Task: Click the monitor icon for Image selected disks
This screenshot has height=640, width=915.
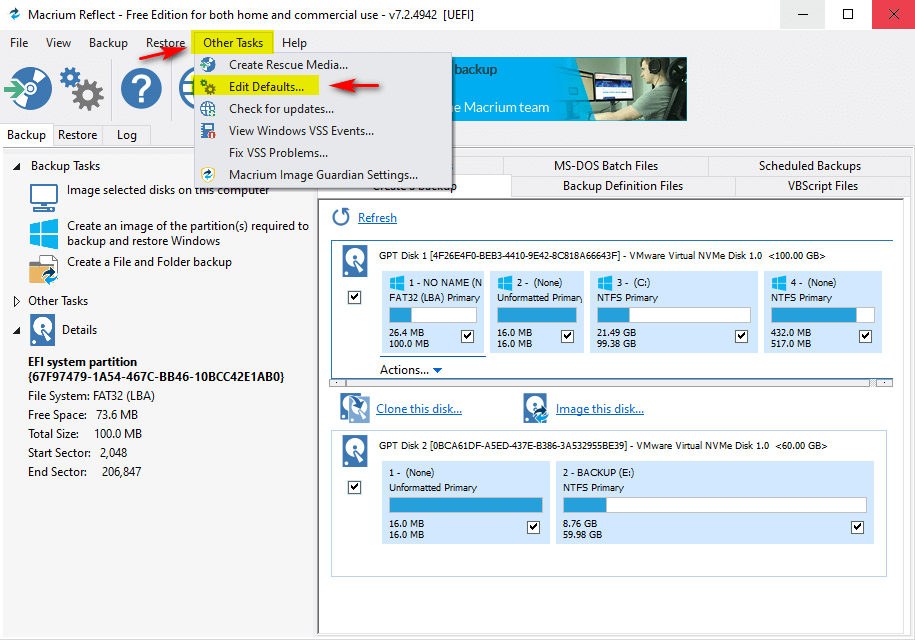Action: point(44,198)
